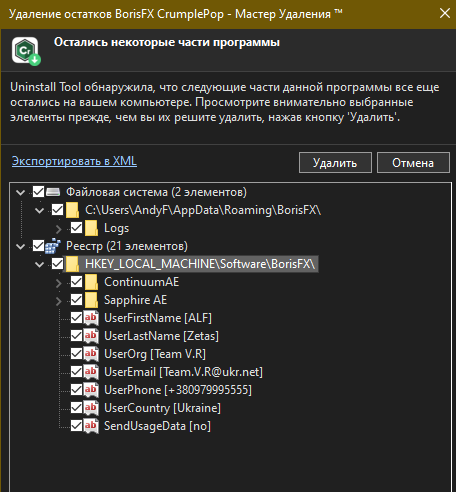Uncheck the Sapphire AE checkbox
Image resolution: width=456 pixels, height=492 pixels.
pos(76,300)
